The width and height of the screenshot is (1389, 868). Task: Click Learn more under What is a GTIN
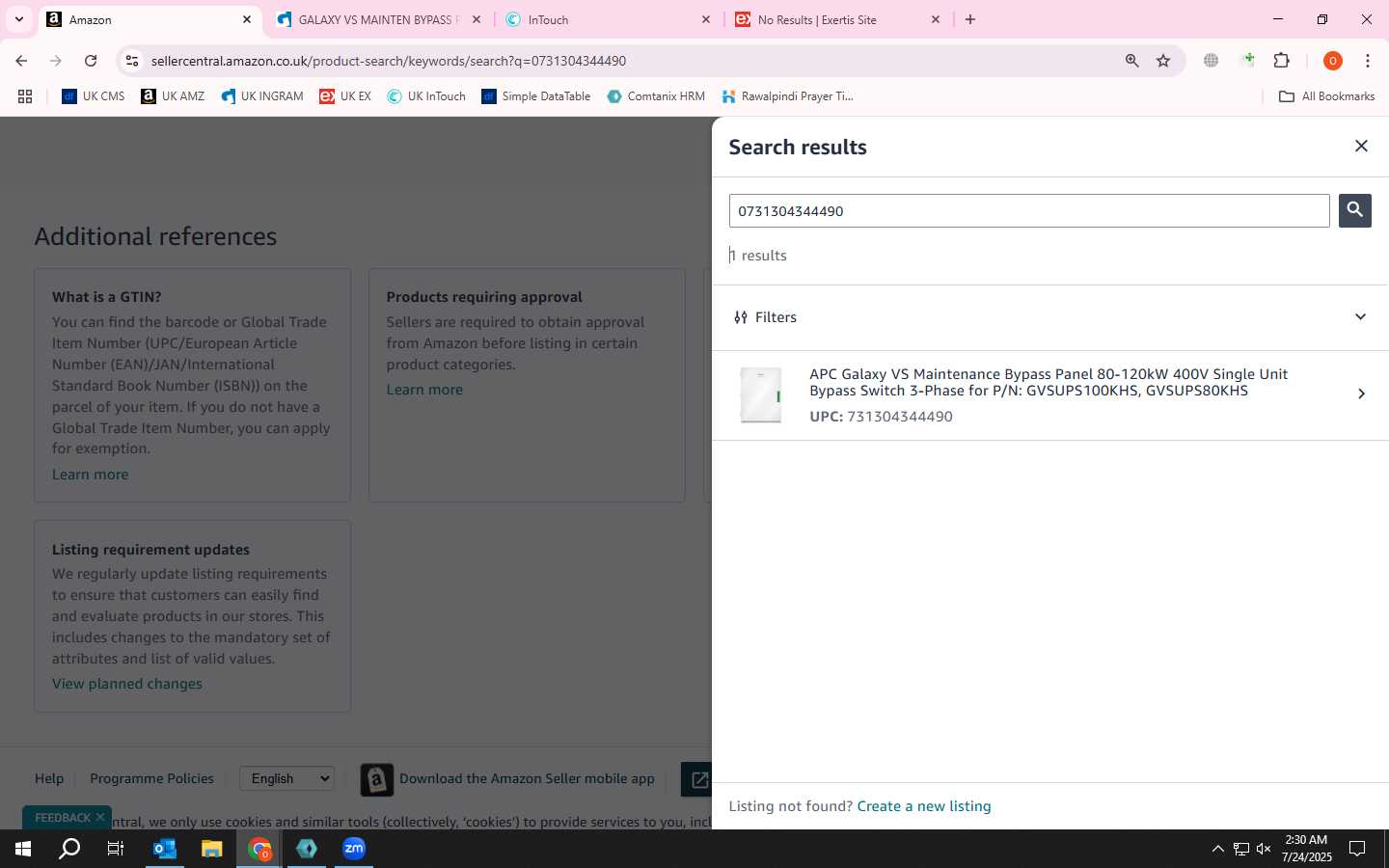[x=90, y=475]
